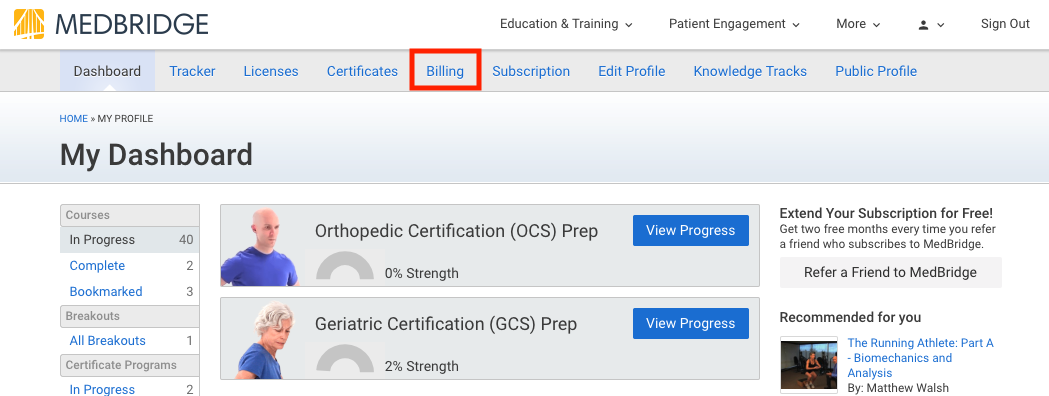Open the user account profile icon menu
This screenshot has height=396, width=1049.
[931, 25]
